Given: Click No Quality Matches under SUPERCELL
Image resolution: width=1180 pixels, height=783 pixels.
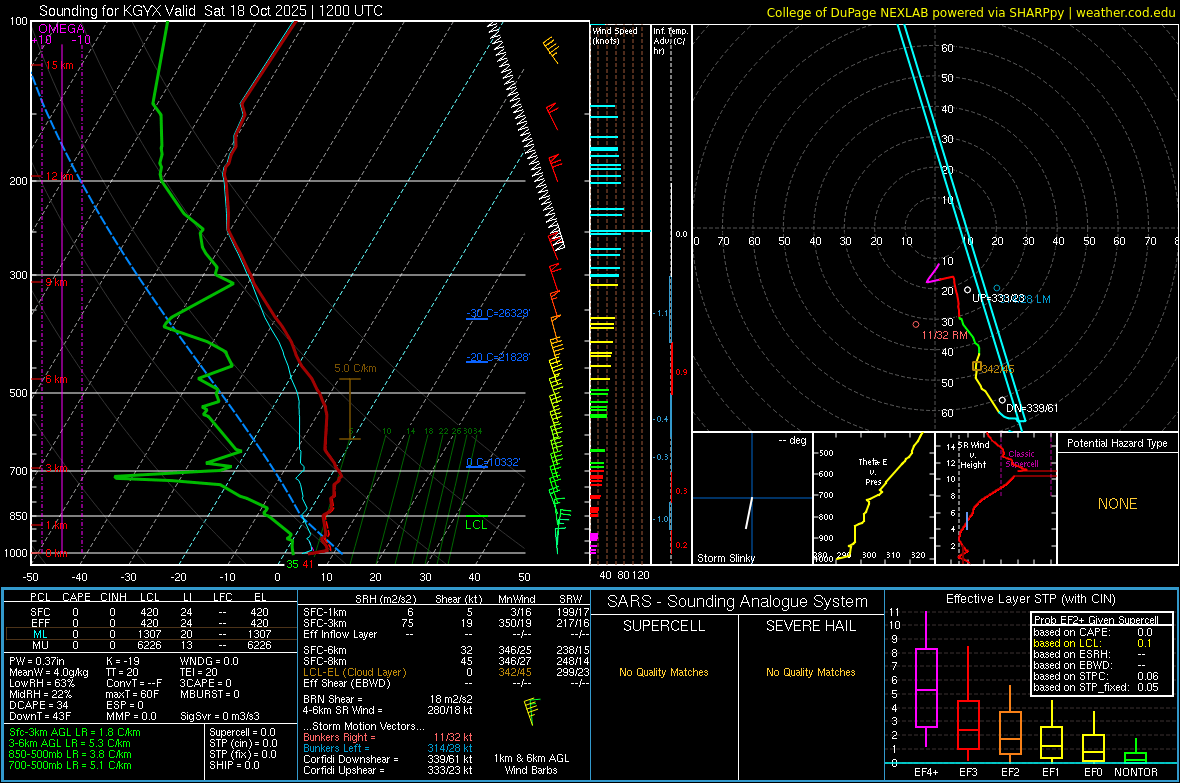Looking at the screenshot, I should tap(664, 672).
